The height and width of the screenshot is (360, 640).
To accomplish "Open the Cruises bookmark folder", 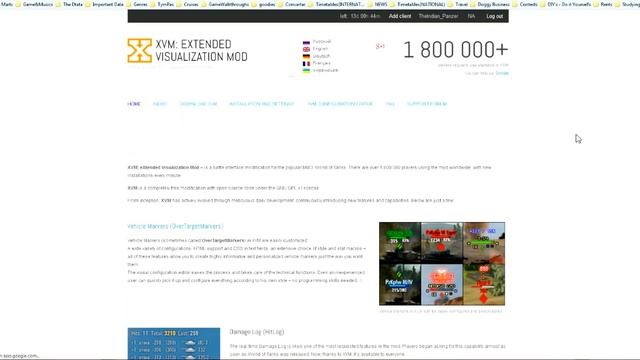I will coord(187,4).
